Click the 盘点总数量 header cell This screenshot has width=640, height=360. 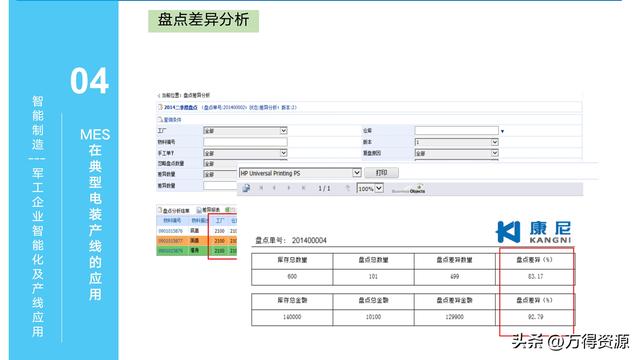(373, 260)
